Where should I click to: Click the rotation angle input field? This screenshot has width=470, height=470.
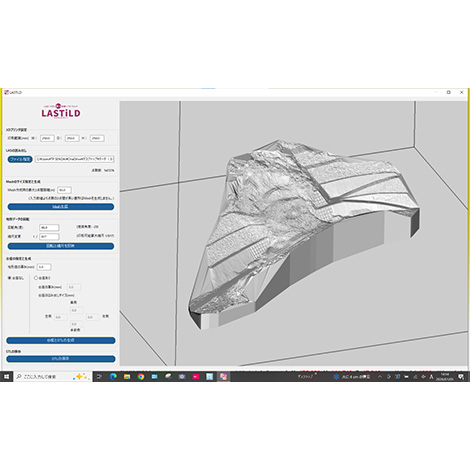coord(49,227)
